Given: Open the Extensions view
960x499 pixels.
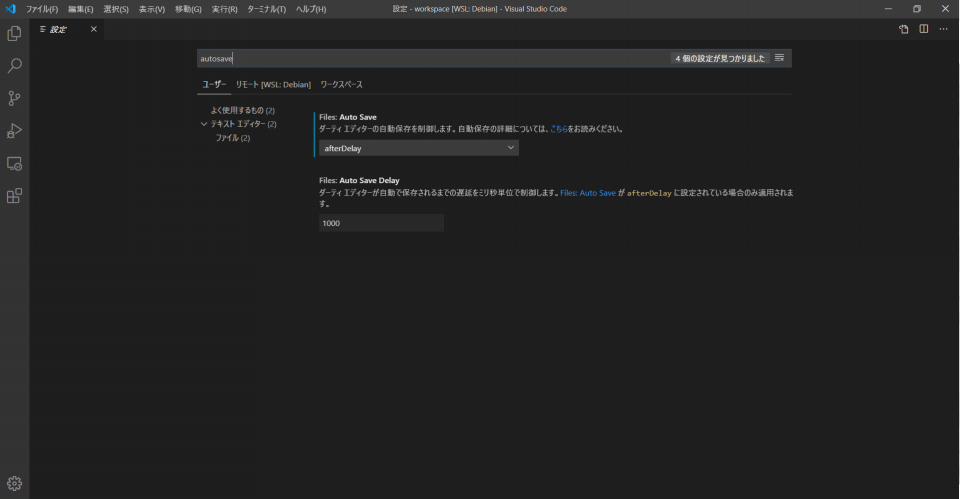Looking at the screenshot, I should coord(14,196).
